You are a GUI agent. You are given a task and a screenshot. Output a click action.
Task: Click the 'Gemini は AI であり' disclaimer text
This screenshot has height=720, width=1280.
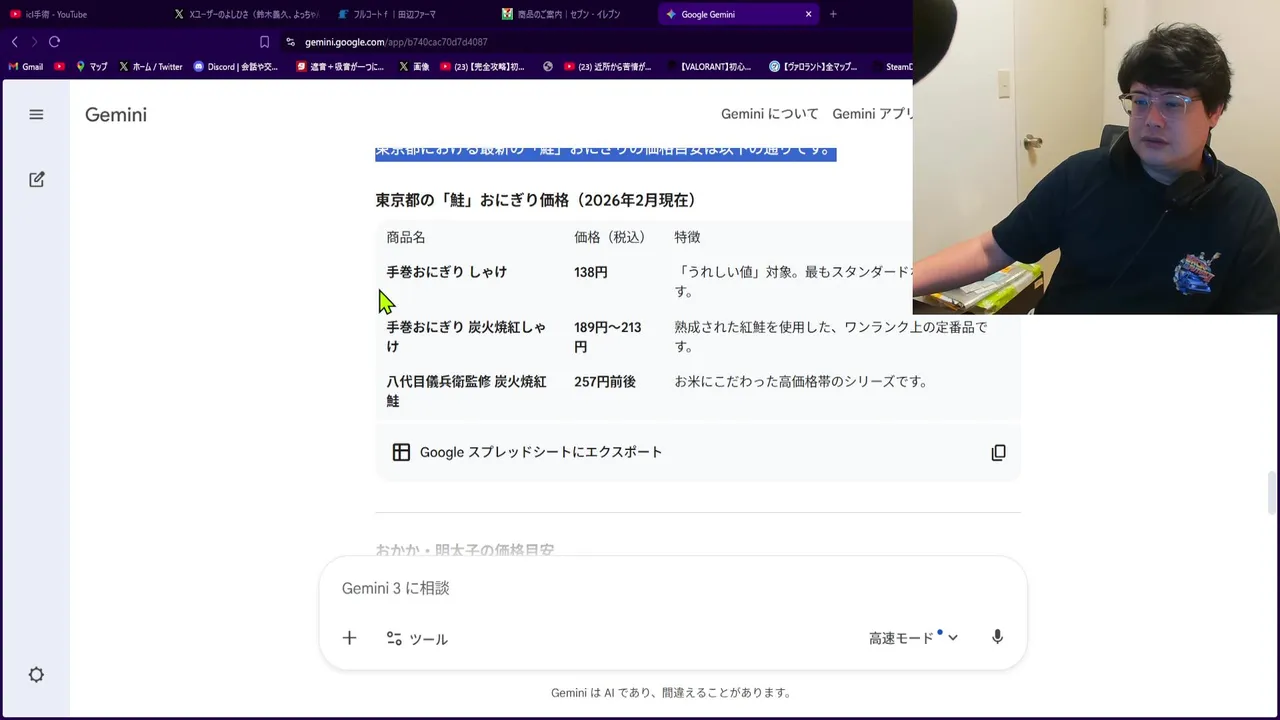click(672, 692)
